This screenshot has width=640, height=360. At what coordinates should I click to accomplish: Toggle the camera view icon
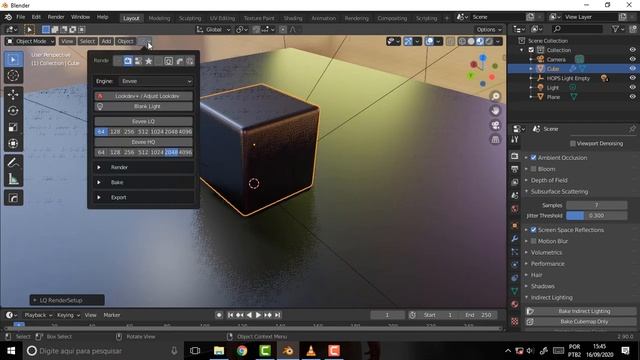click(x=495, y=125)
